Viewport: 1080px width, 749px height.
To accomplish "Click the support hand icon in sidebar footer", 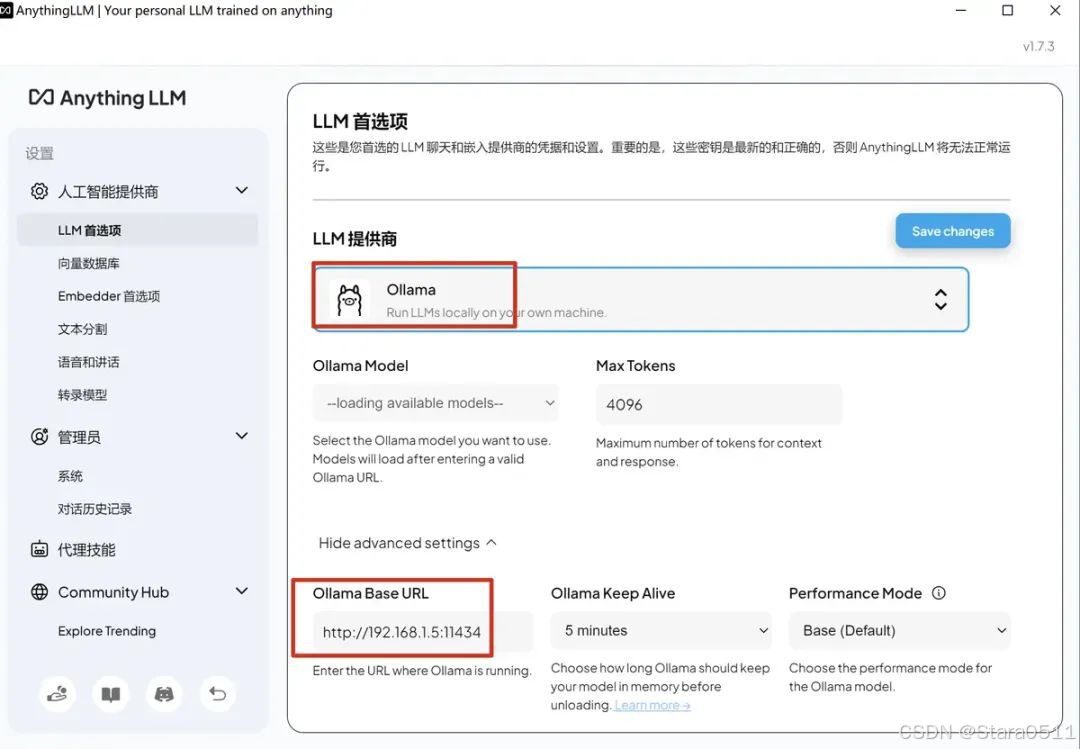I will tap(57, 694).
